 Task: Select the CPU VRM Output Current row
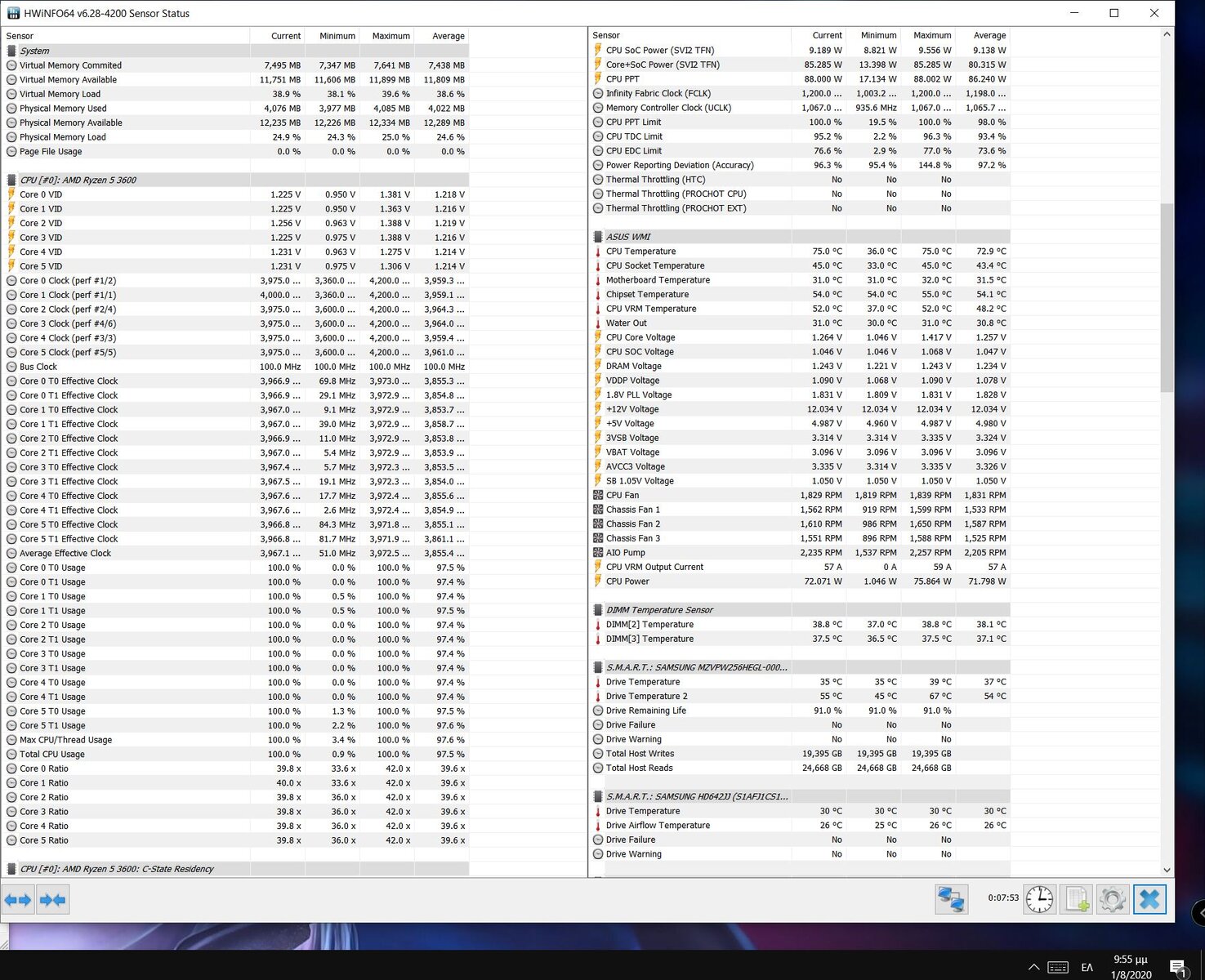(x=800, y=567)
